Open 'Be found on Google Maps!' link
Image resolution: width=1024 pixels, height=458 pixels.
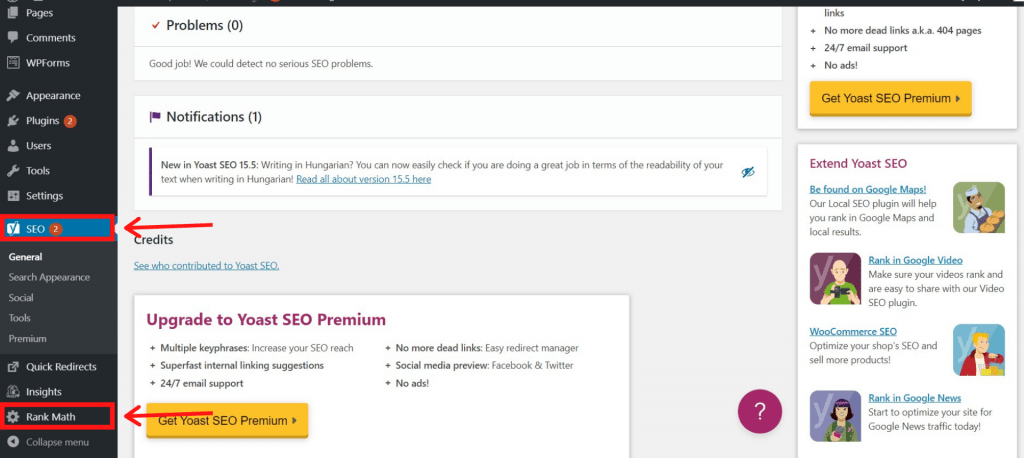coord(868,189)
